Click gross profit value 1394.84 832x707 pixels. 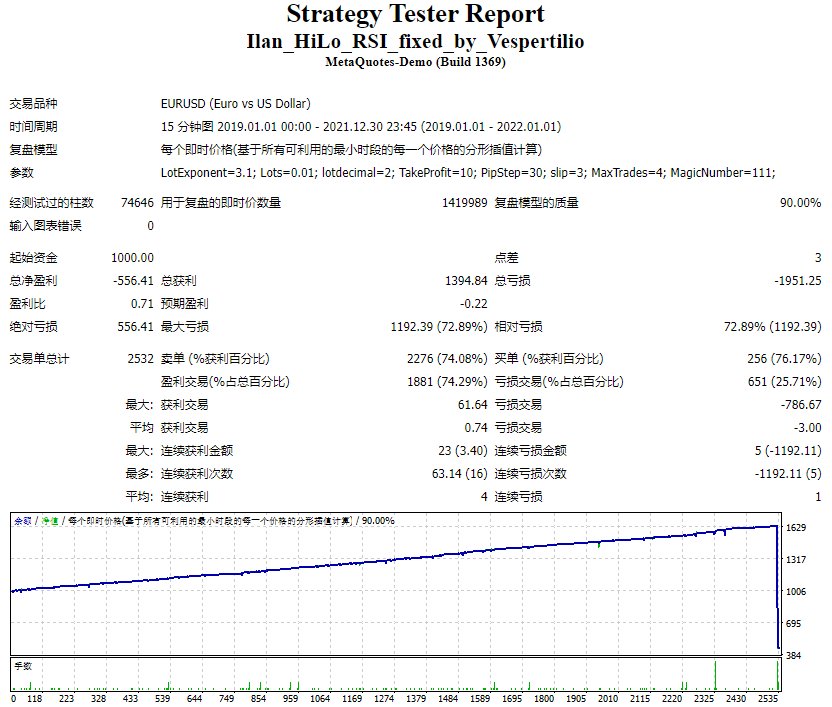coord(466,281)
